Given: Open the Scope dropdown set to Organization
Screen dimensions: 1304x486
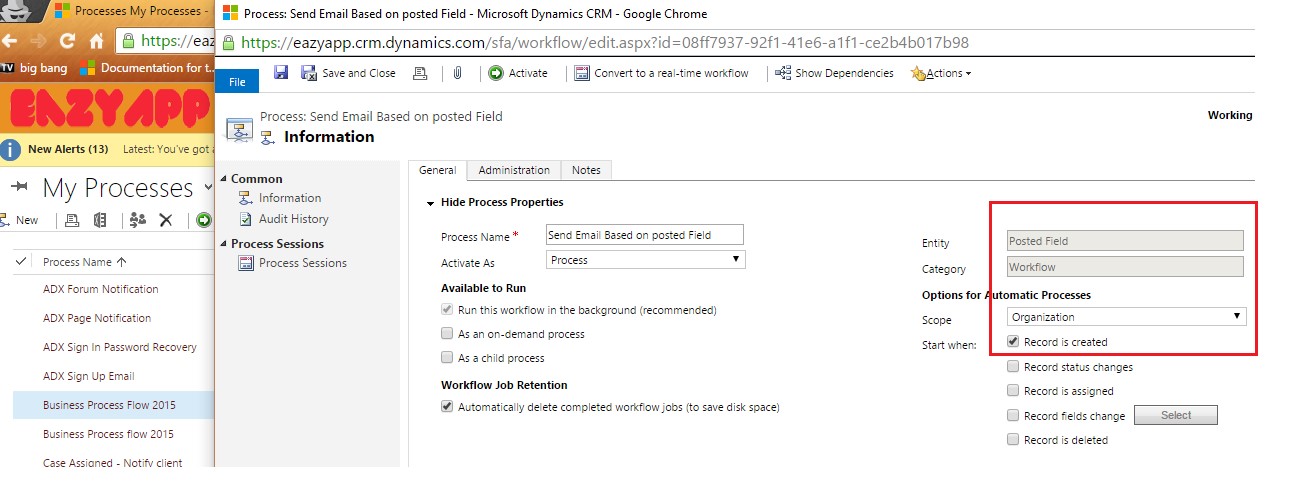Looking at the screenshot, I should click(1127, 316).
